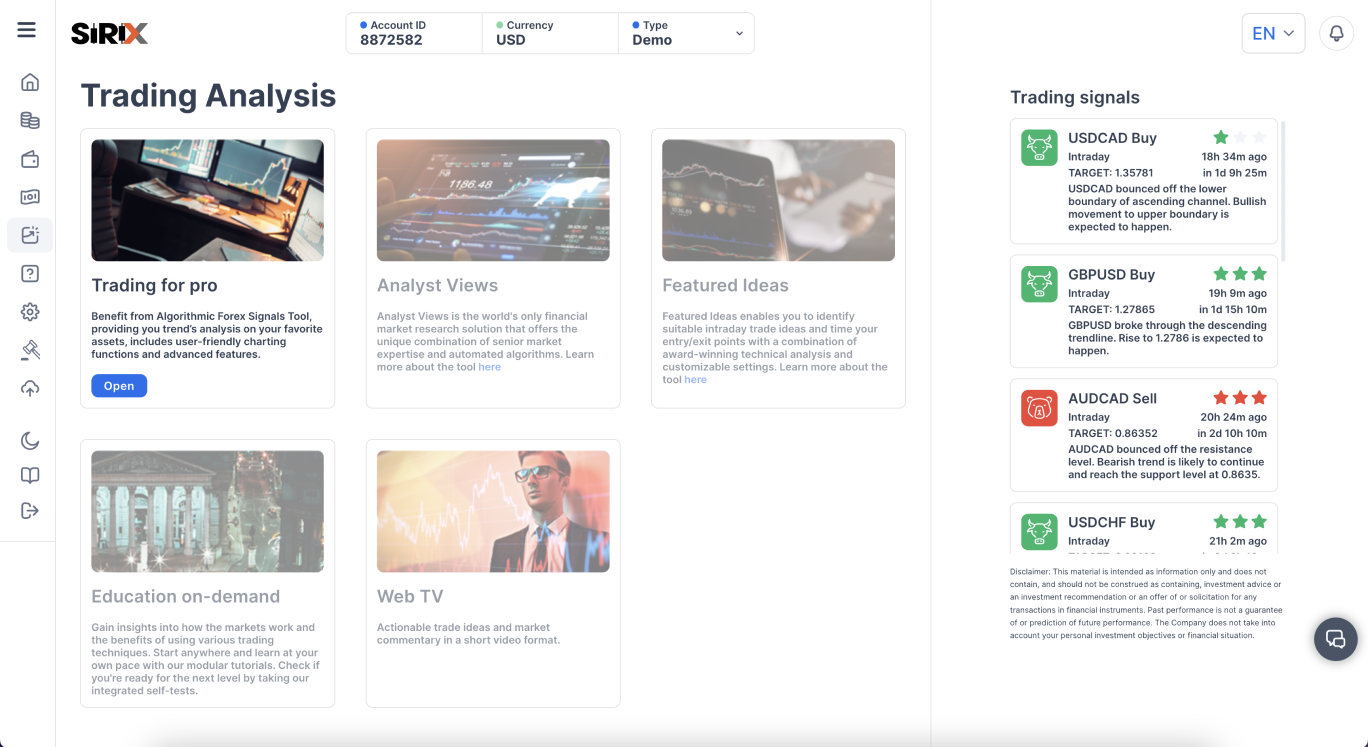Open the live chat bubble
The width and height of the screenshot is (1368, 747).
coord(1335,639)
